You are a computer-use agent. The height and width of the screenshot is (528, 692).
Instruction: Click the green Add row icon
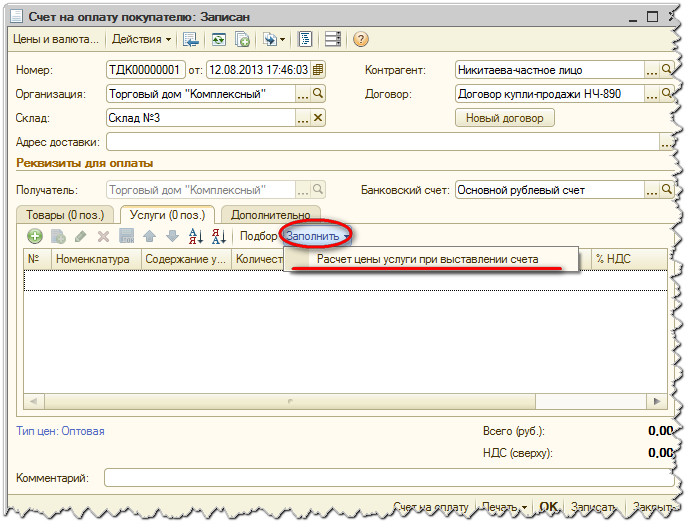(34, 237)
